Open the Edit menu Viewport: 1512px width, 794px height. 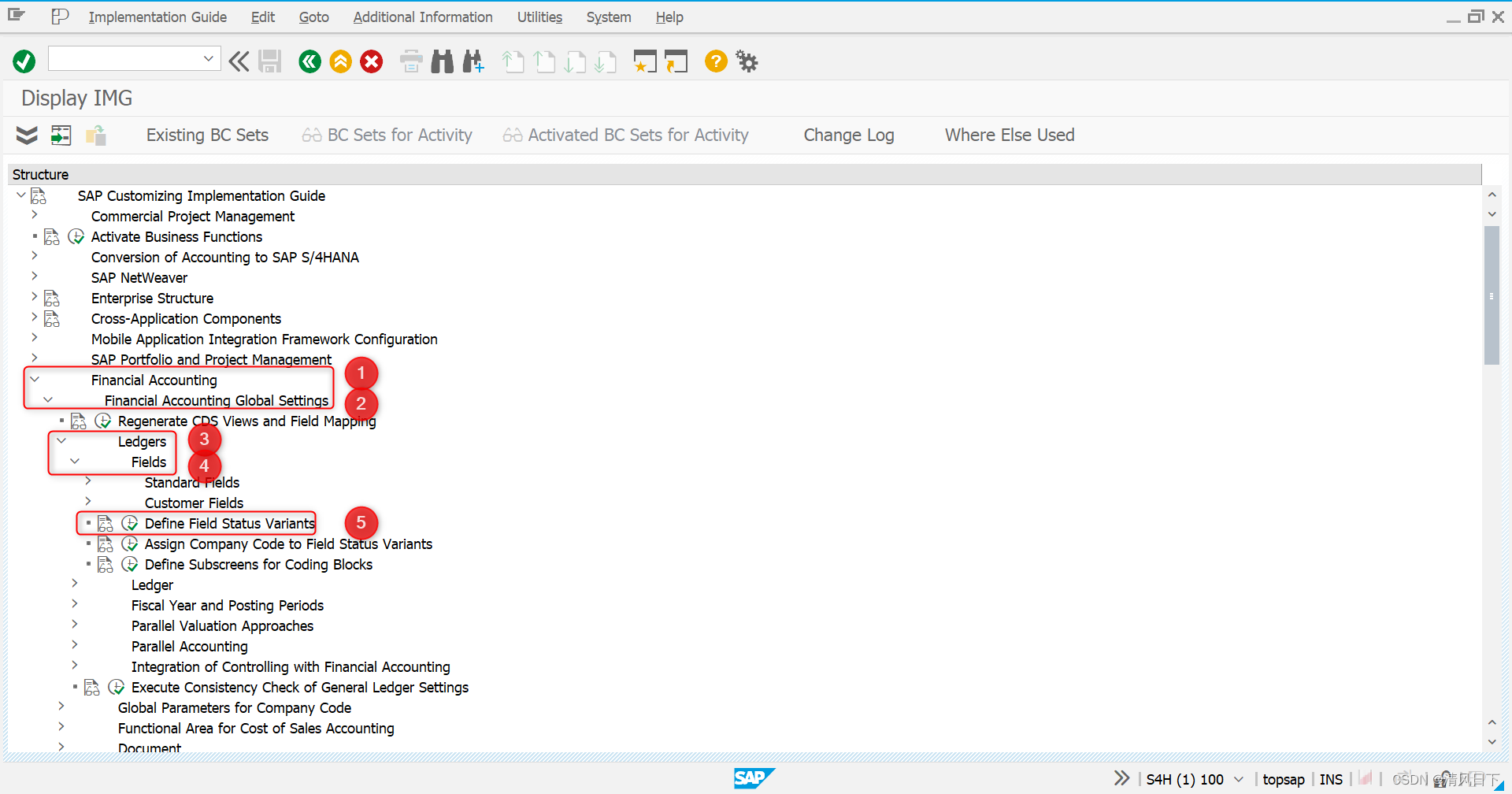(263, 17)
